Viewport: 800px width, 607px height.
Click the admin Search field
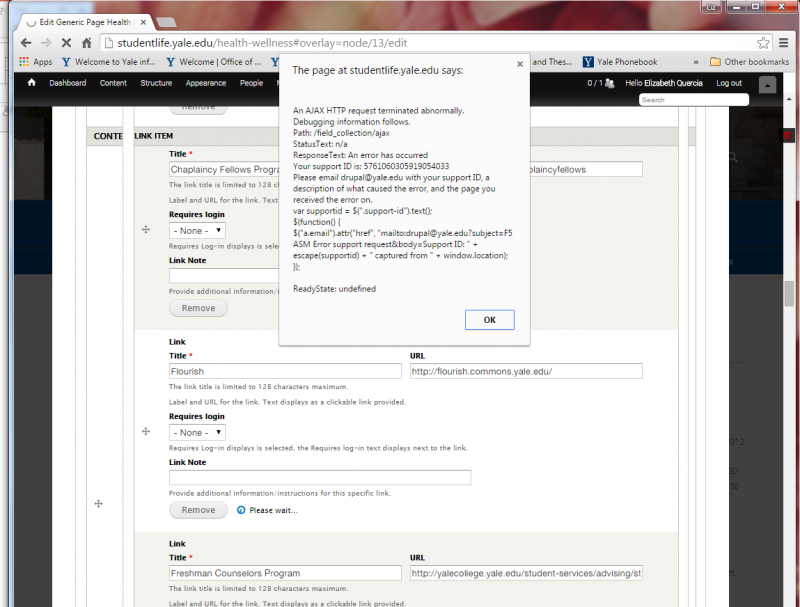tap(693, 100)
